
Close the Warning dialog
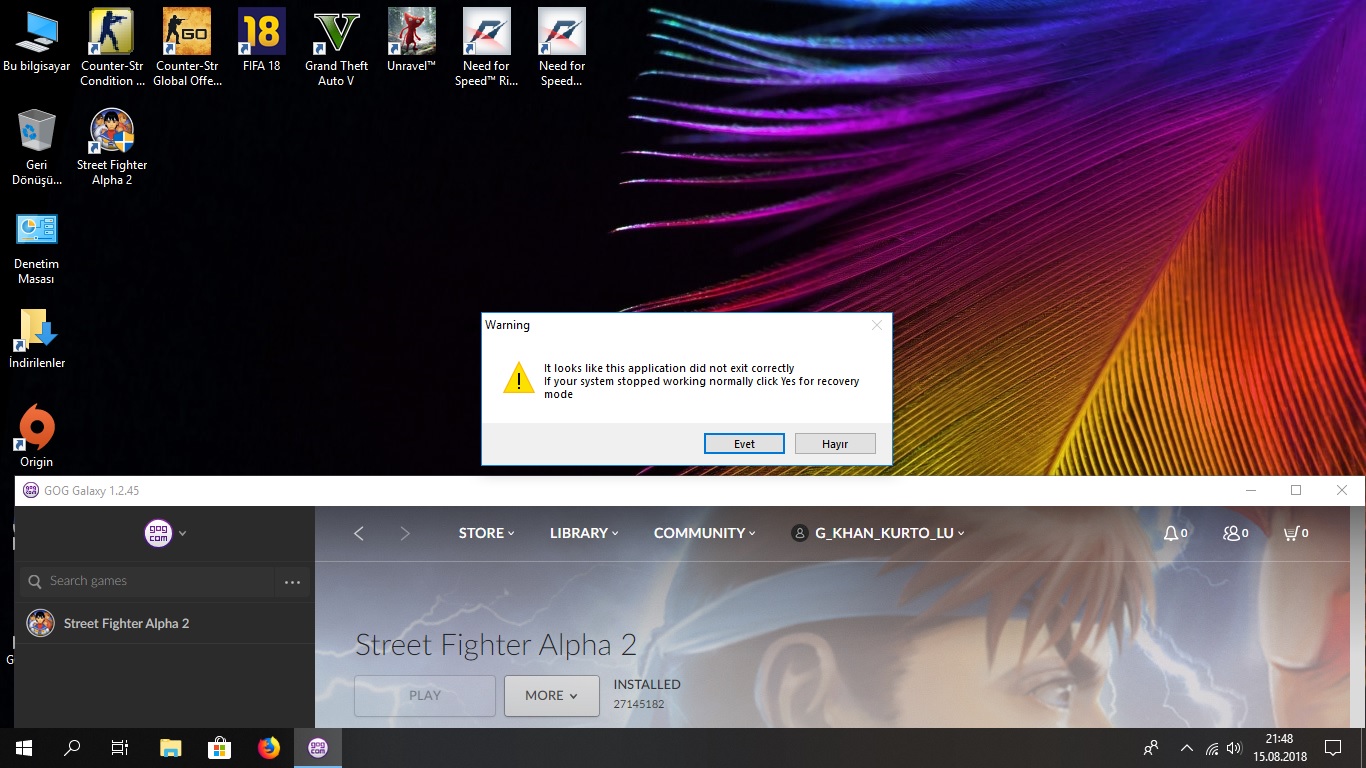[877, 325]
